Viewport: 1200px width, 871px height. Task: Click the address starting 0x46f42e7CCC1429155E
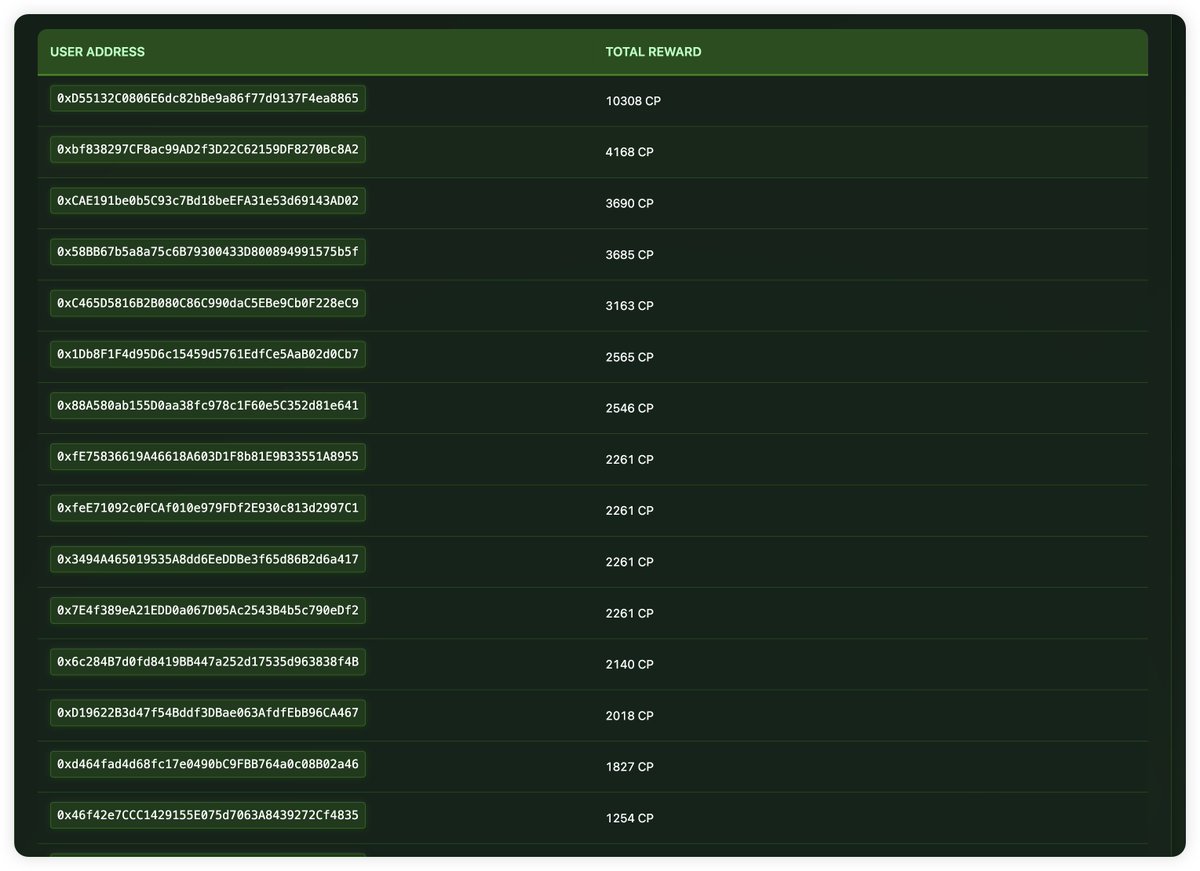point(205,815)
